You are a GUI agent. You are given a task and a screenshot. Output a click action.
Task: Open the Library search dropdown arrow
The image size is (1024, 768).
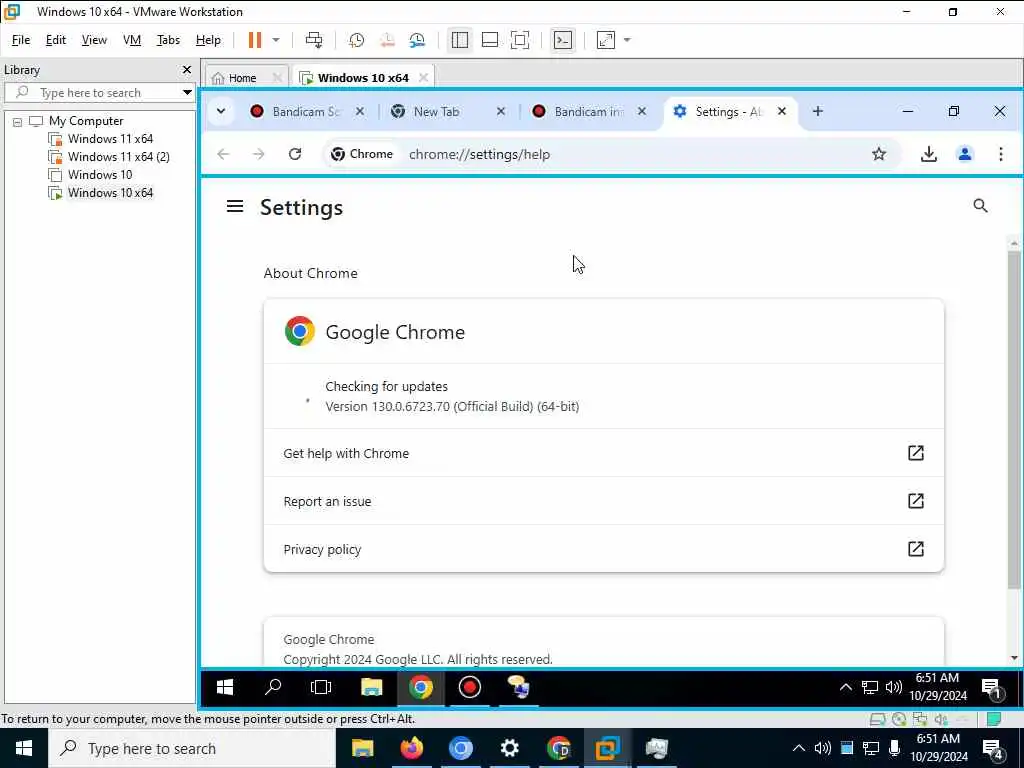187,93
